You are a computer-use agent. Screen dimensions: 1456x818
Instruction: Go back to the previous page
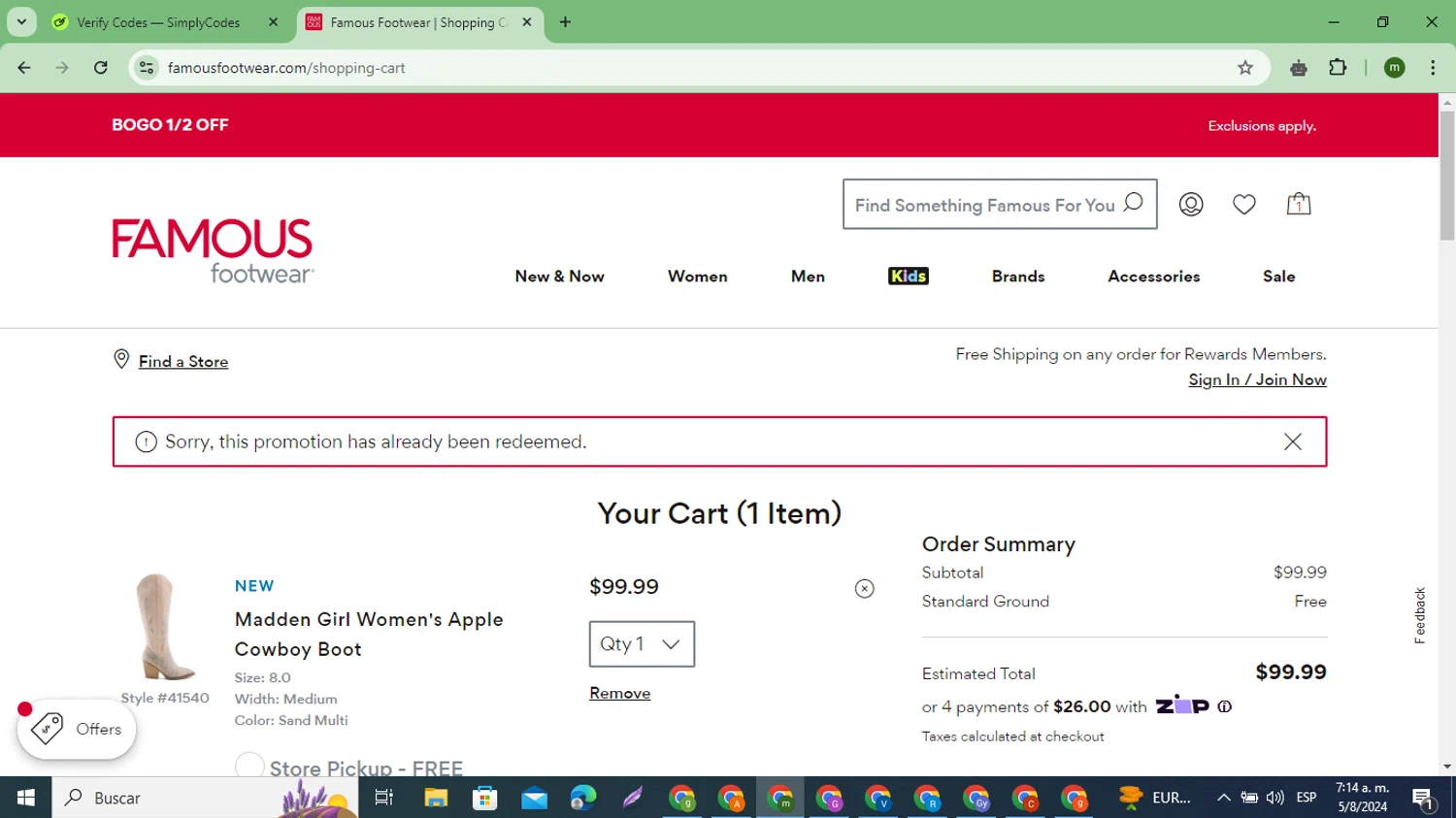point(24,68)
